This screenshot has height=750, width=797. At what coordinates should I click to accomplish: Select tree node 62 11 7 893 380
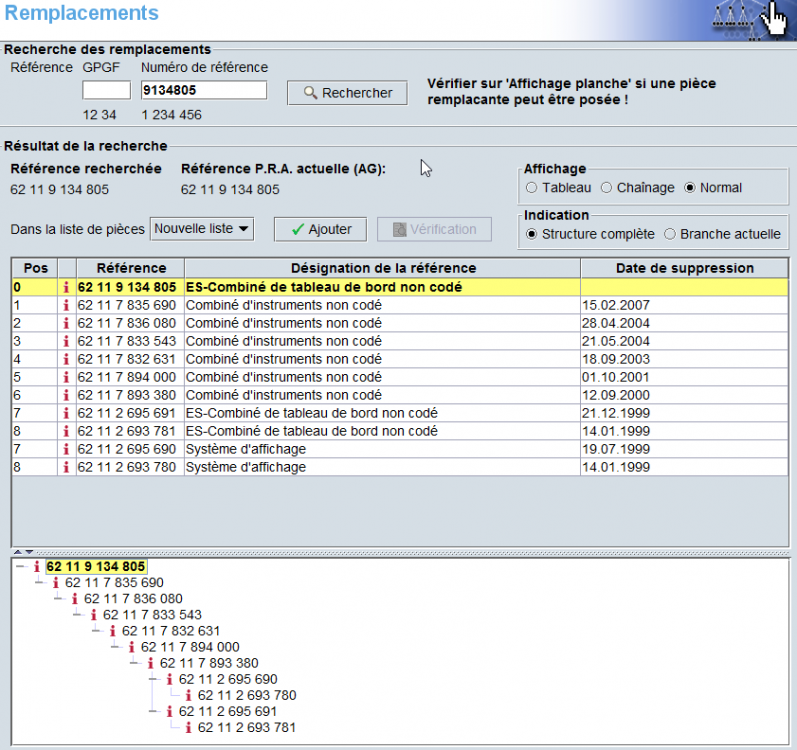click(209, 664)
